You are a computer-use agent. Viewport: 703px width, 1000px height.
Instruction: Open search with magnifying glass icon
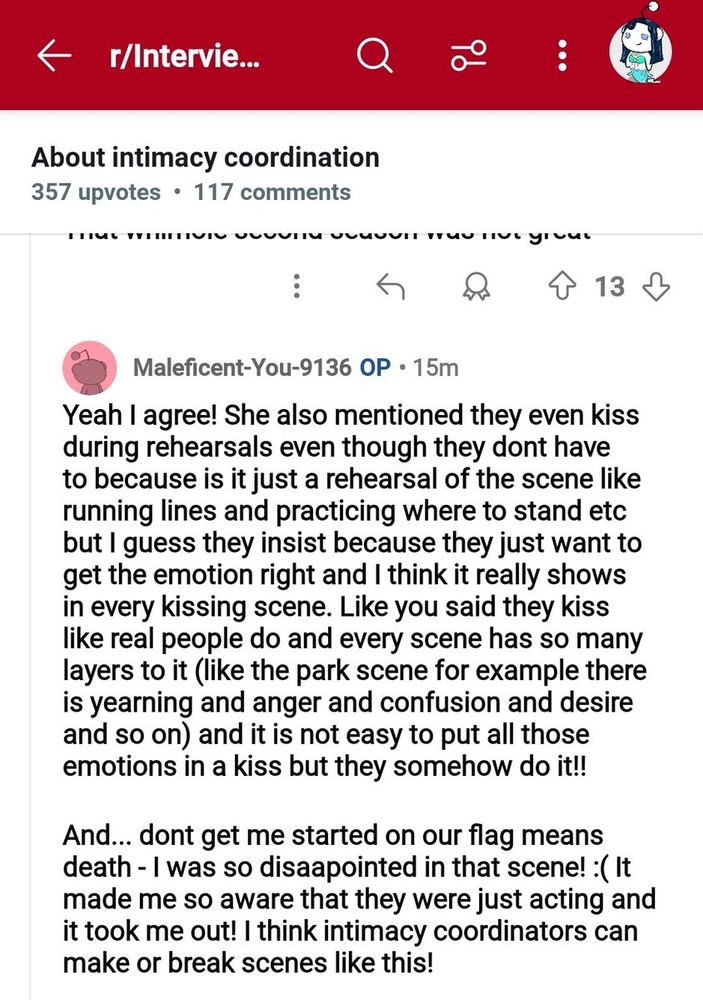click(374, 55)
